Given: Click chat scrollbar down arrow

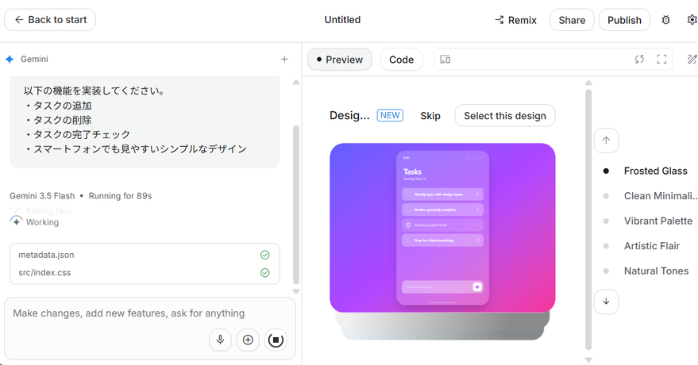Looking at the screenshot, I should (296, 292).
